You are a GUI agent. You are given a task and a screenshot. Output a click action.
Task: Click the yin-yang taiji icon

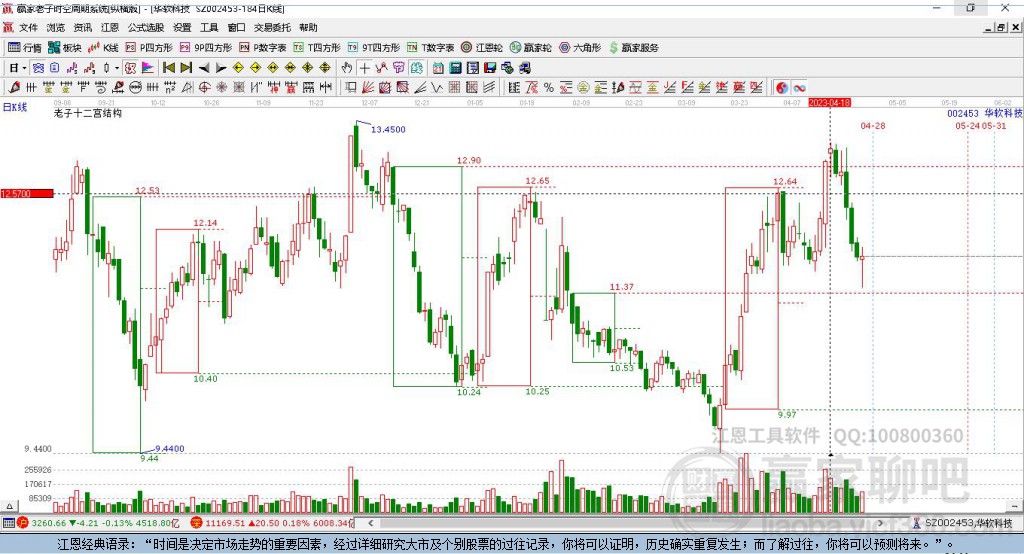[782, 88]
